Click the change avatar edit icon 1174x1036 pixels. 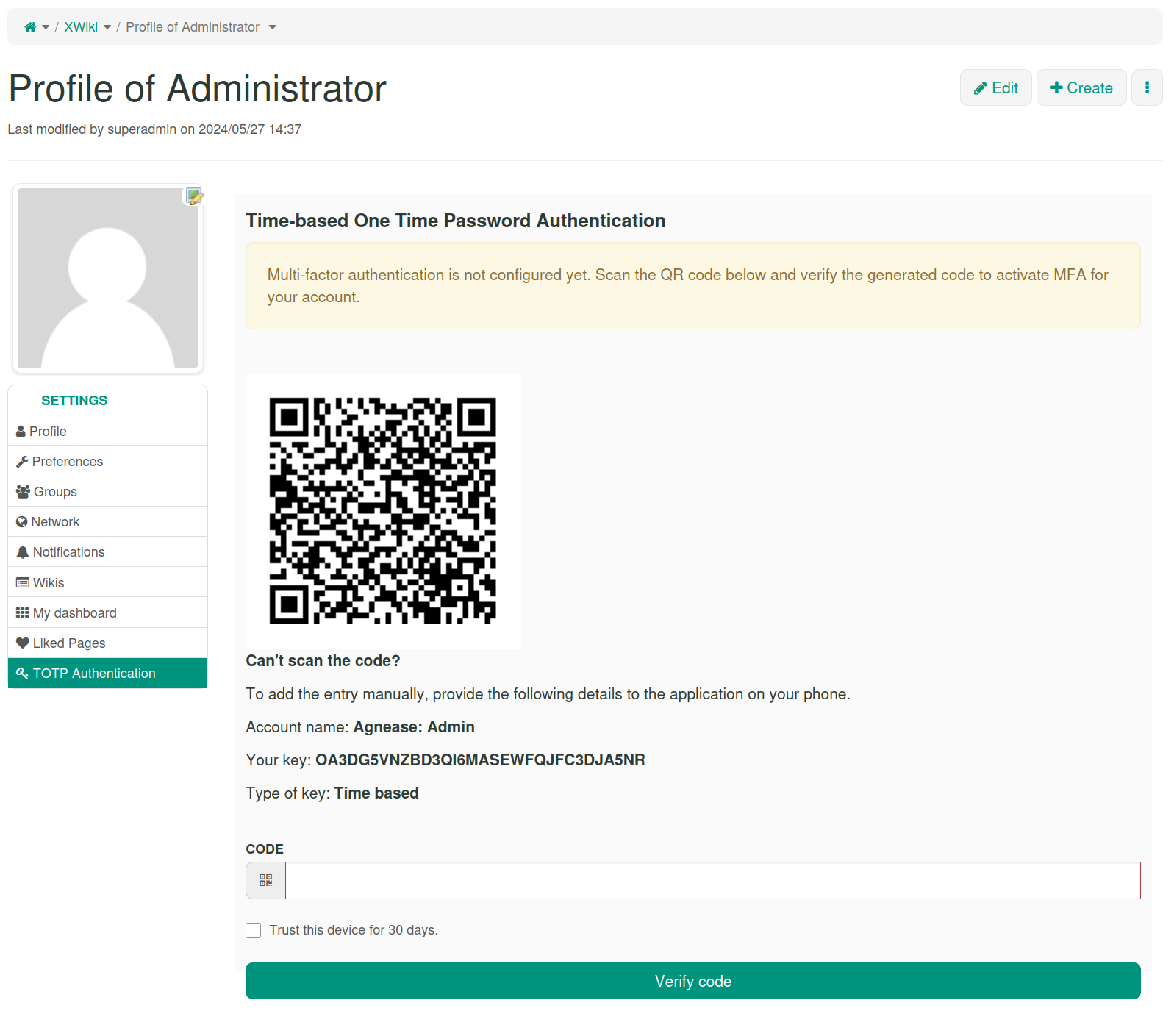(194, 196)
